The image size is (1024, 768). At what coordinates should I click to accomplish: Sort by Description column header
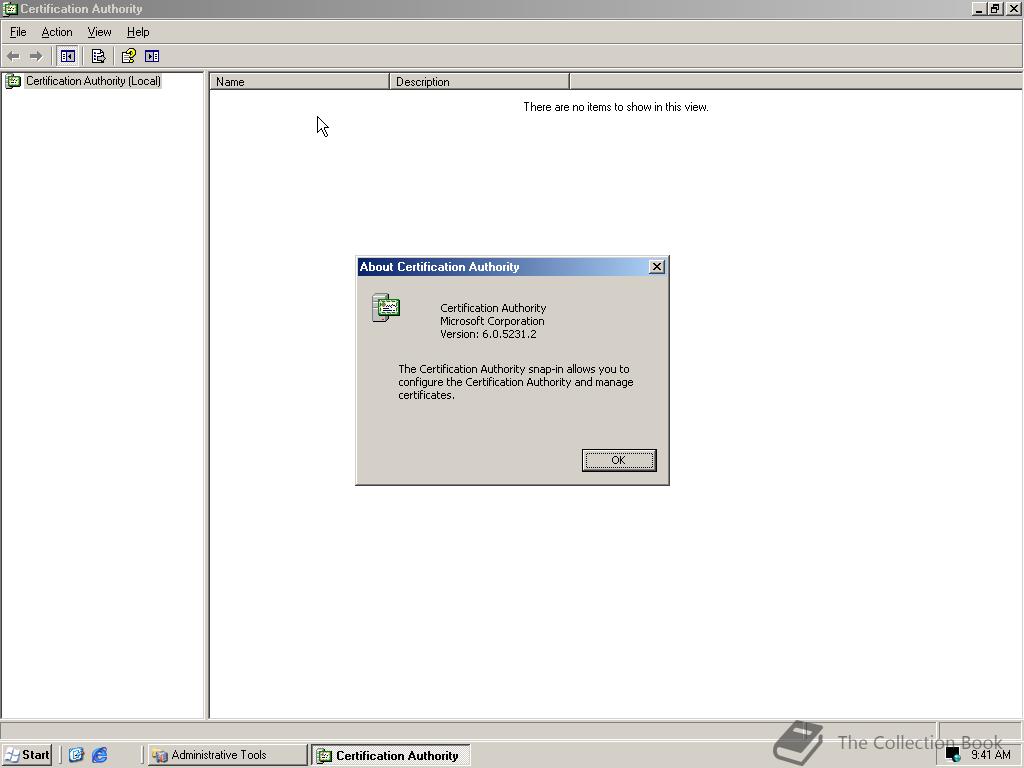click(479, 82)
